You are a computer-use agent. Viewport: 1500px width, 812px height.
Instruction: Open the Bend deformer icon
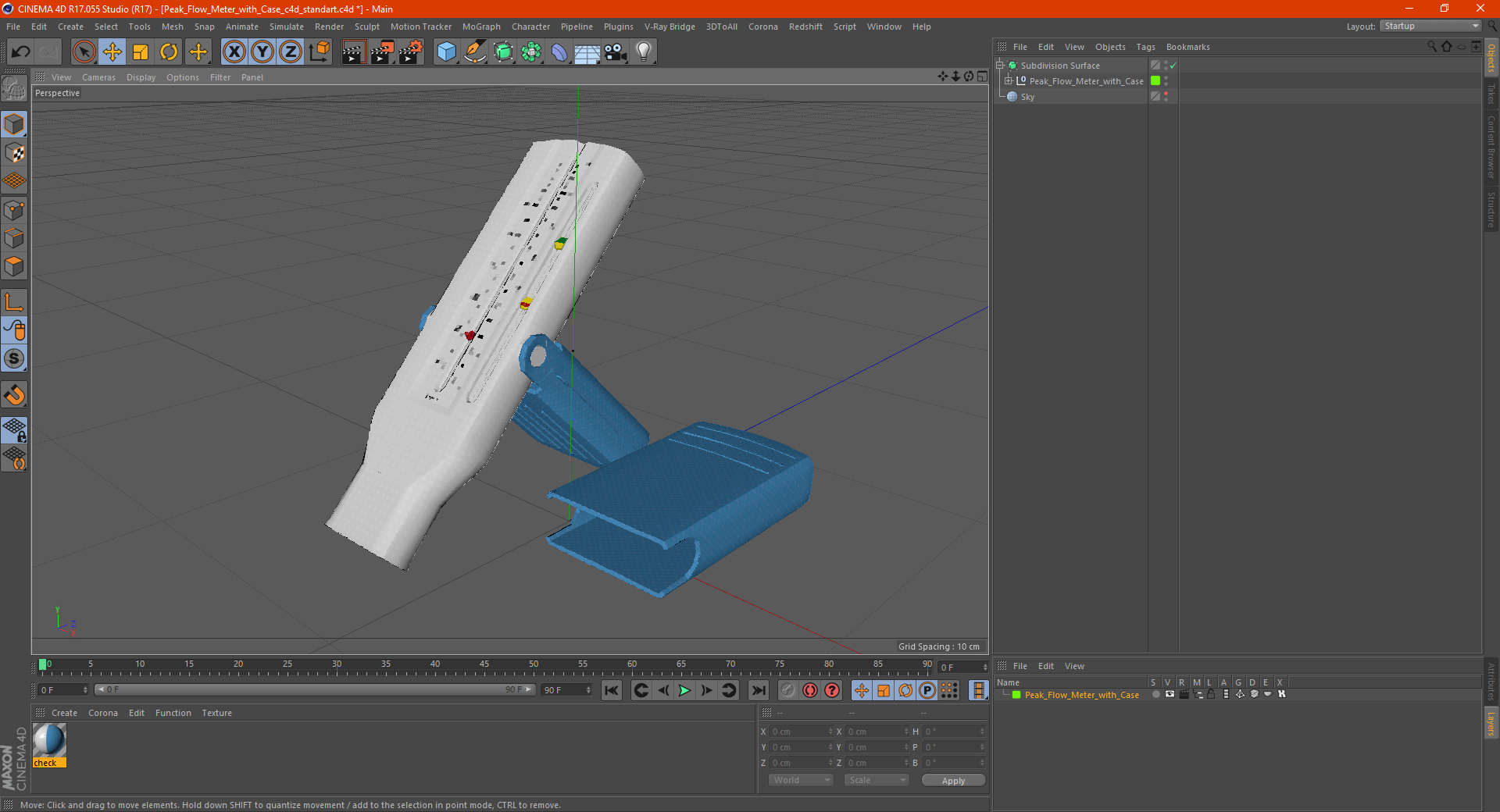tap(559, 52)
